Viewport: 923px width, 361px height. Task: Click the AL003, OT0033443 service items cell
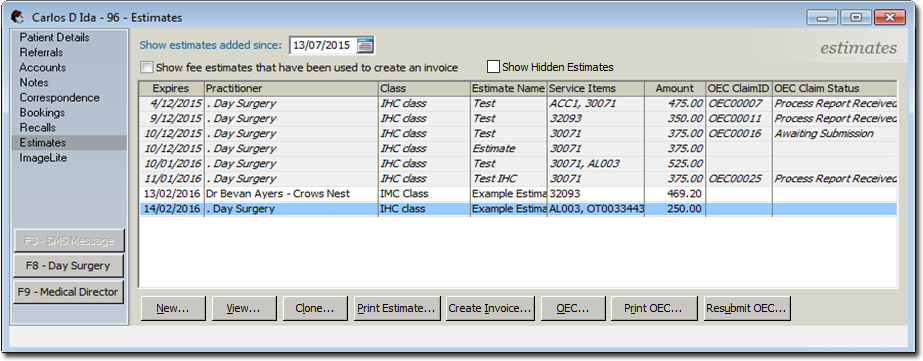pyautogui.click(x=595, y=208)
